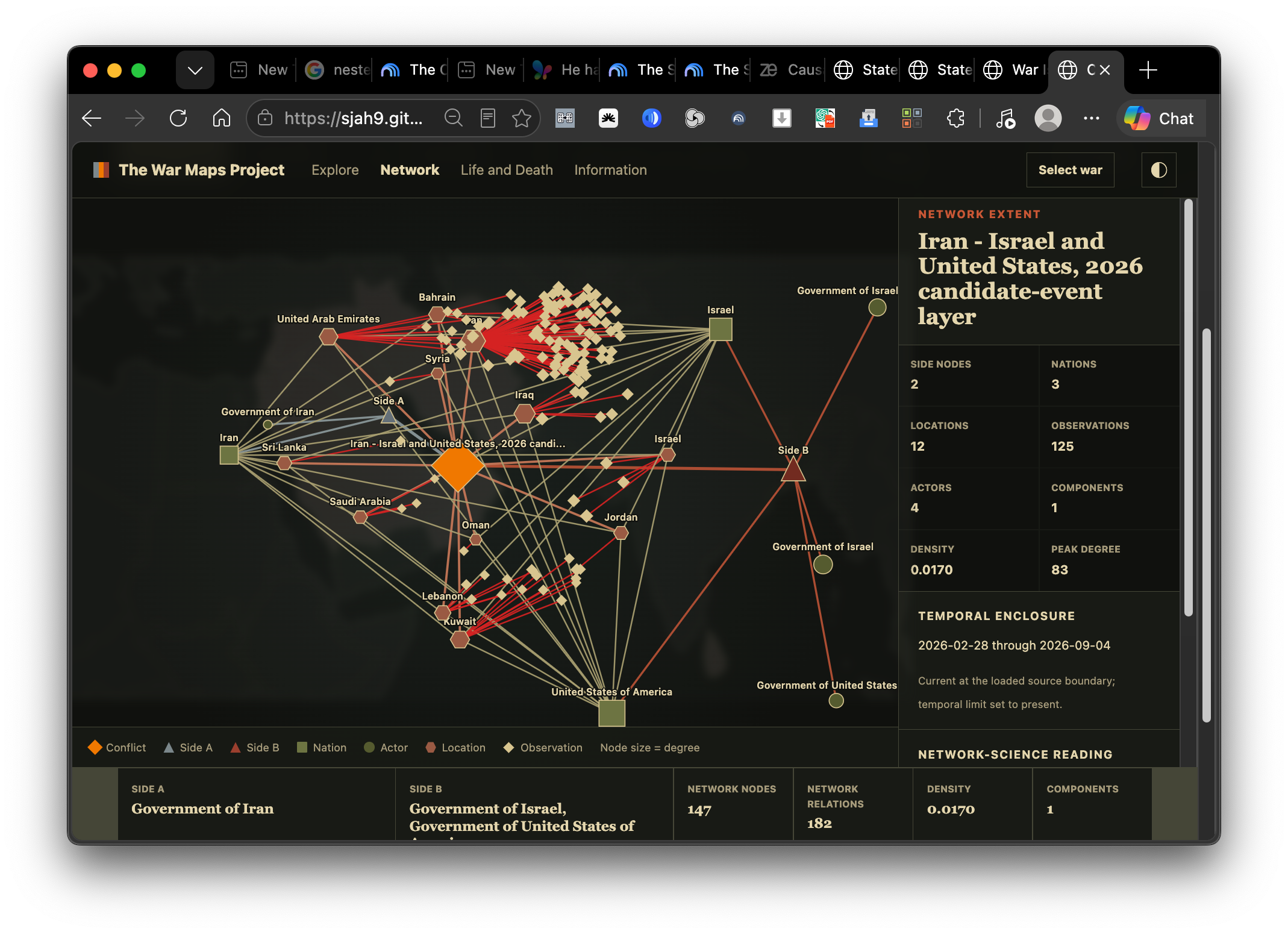Click the Saudi Arabia location node
This screenshot has height=934, width=1288.
coord(360,517)
